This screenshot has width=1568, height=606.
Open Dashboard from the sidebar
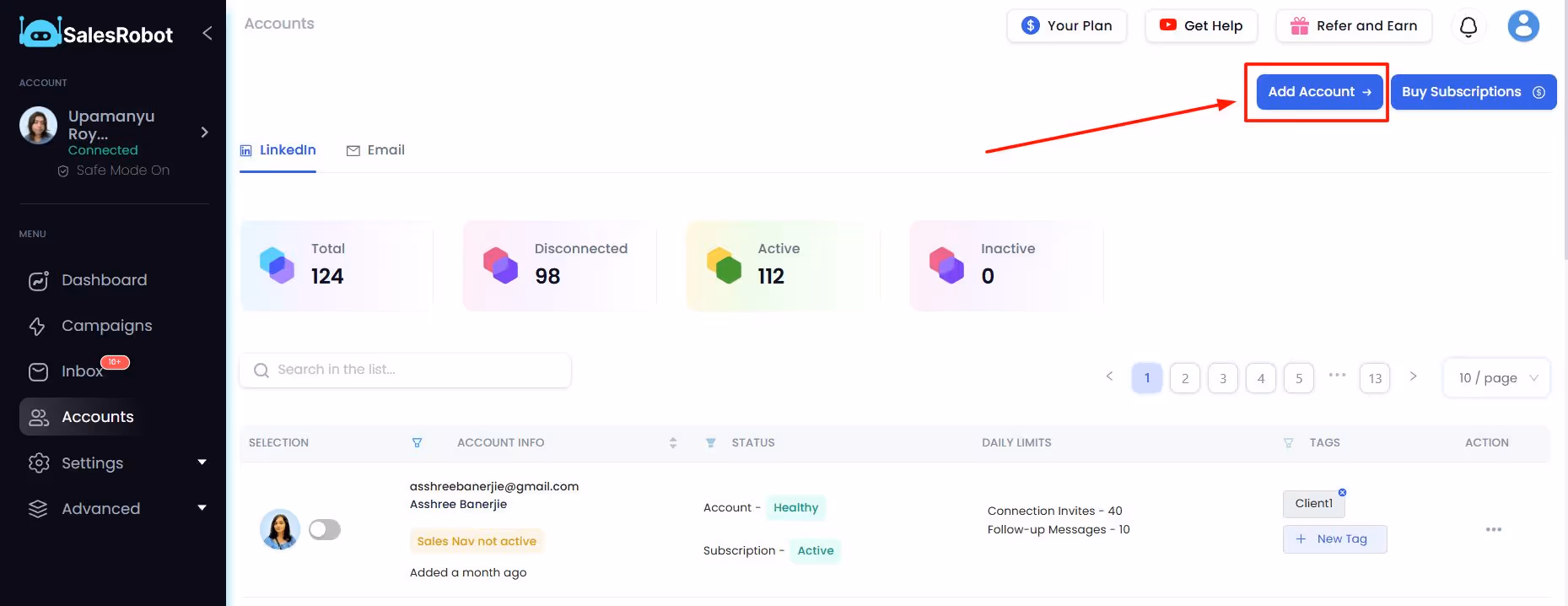pos(104,280)
